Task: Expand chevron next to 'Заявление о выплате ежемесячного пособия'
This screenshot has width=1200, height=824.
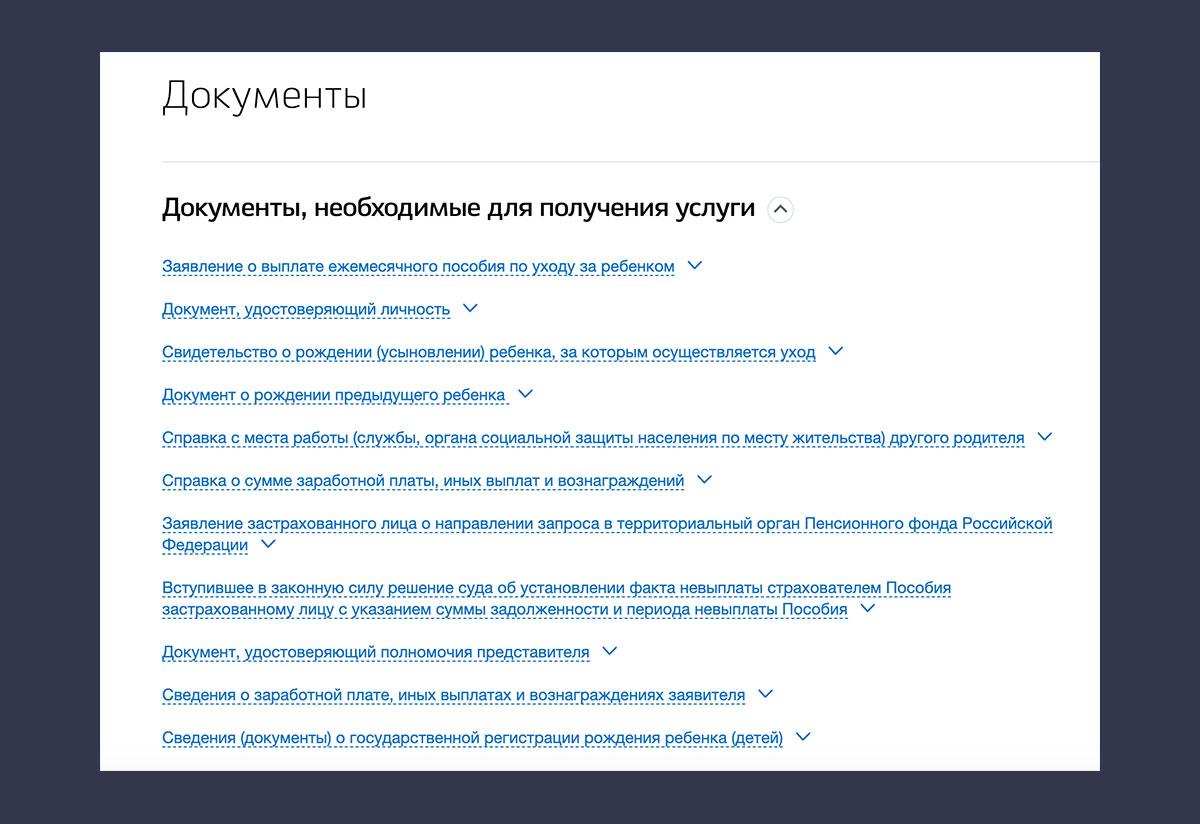Action: (695, 266)
